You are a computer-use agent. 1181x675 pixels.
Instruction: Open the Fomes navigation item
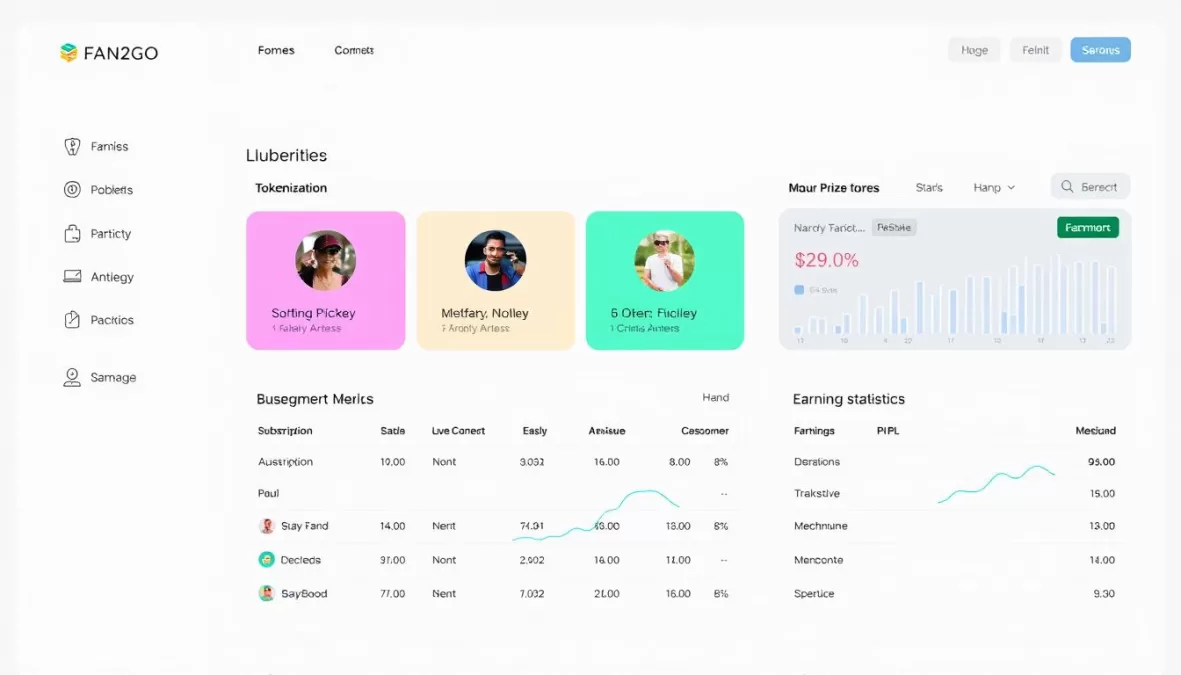pos(276,50)
